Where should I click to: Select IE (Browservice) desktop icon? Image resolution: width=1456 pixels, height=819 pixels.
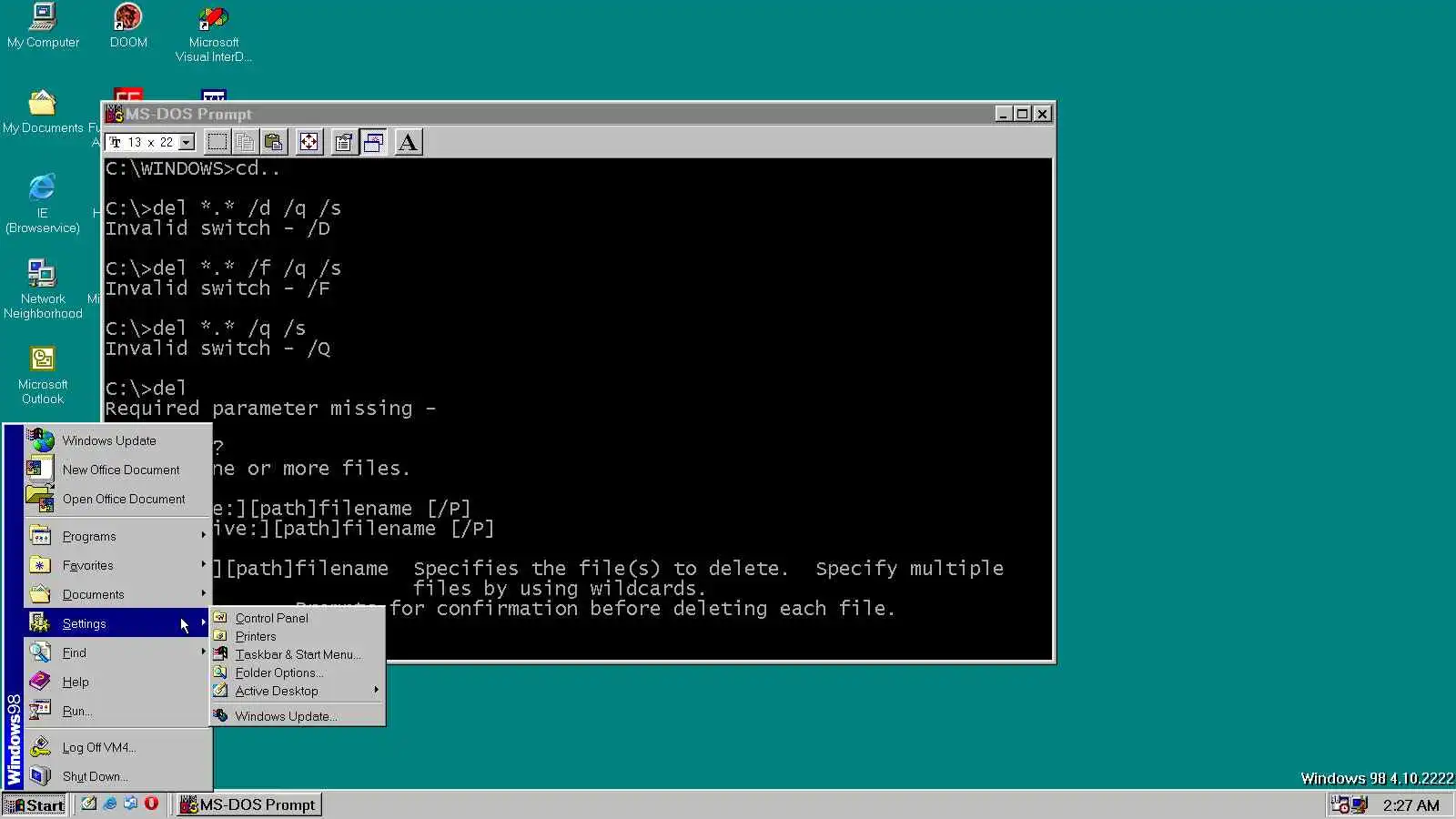pos(43,204)
